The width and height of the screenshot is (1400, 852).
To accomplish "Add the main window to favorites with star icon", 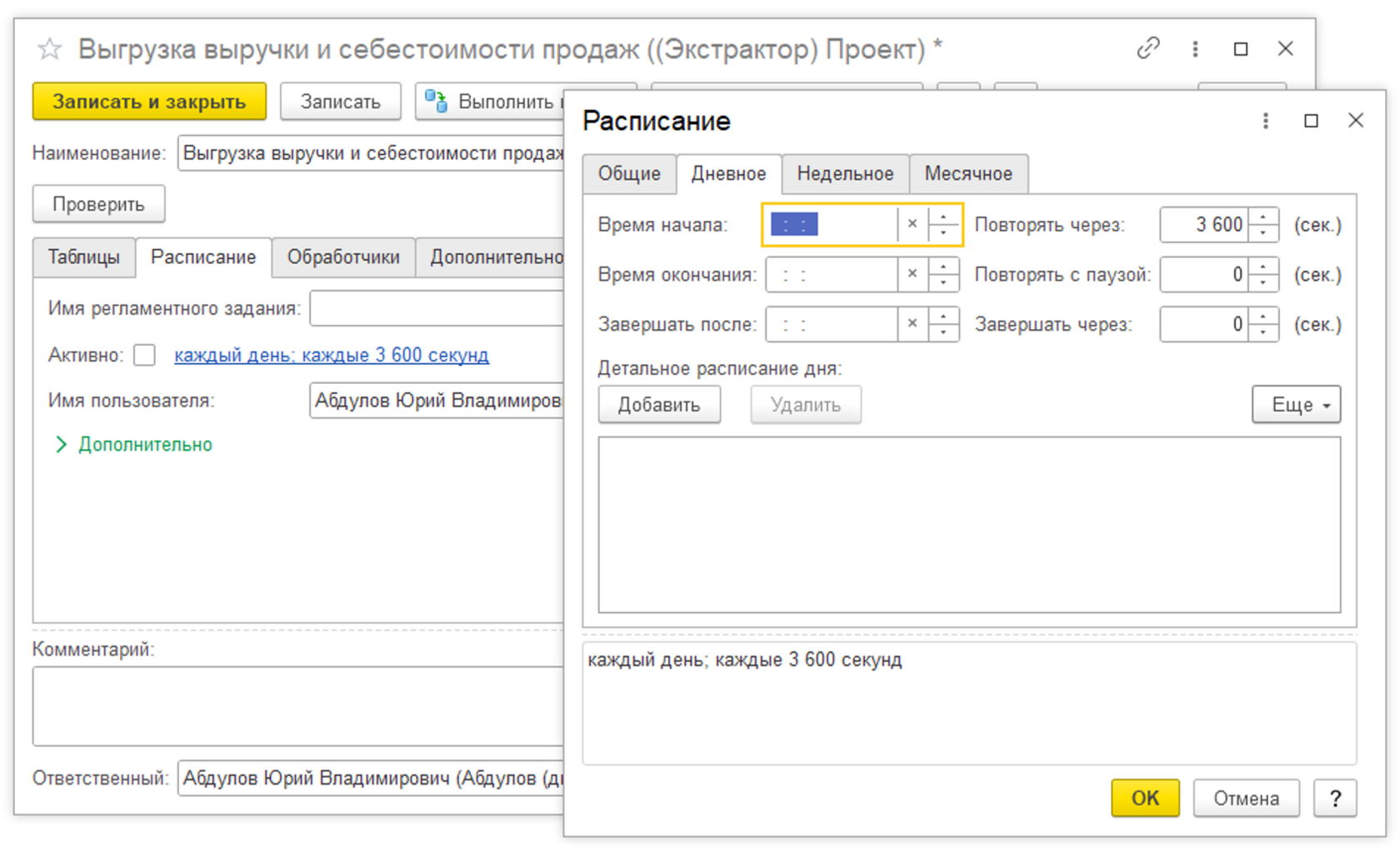I will click(x=49, y=49).
